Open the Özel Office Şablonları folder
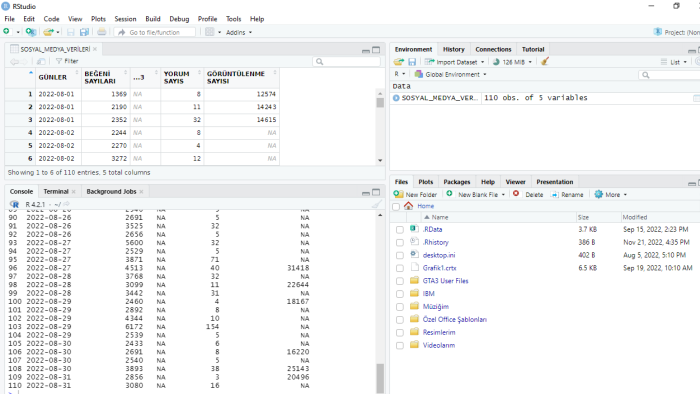 click(x=454, y=319)
